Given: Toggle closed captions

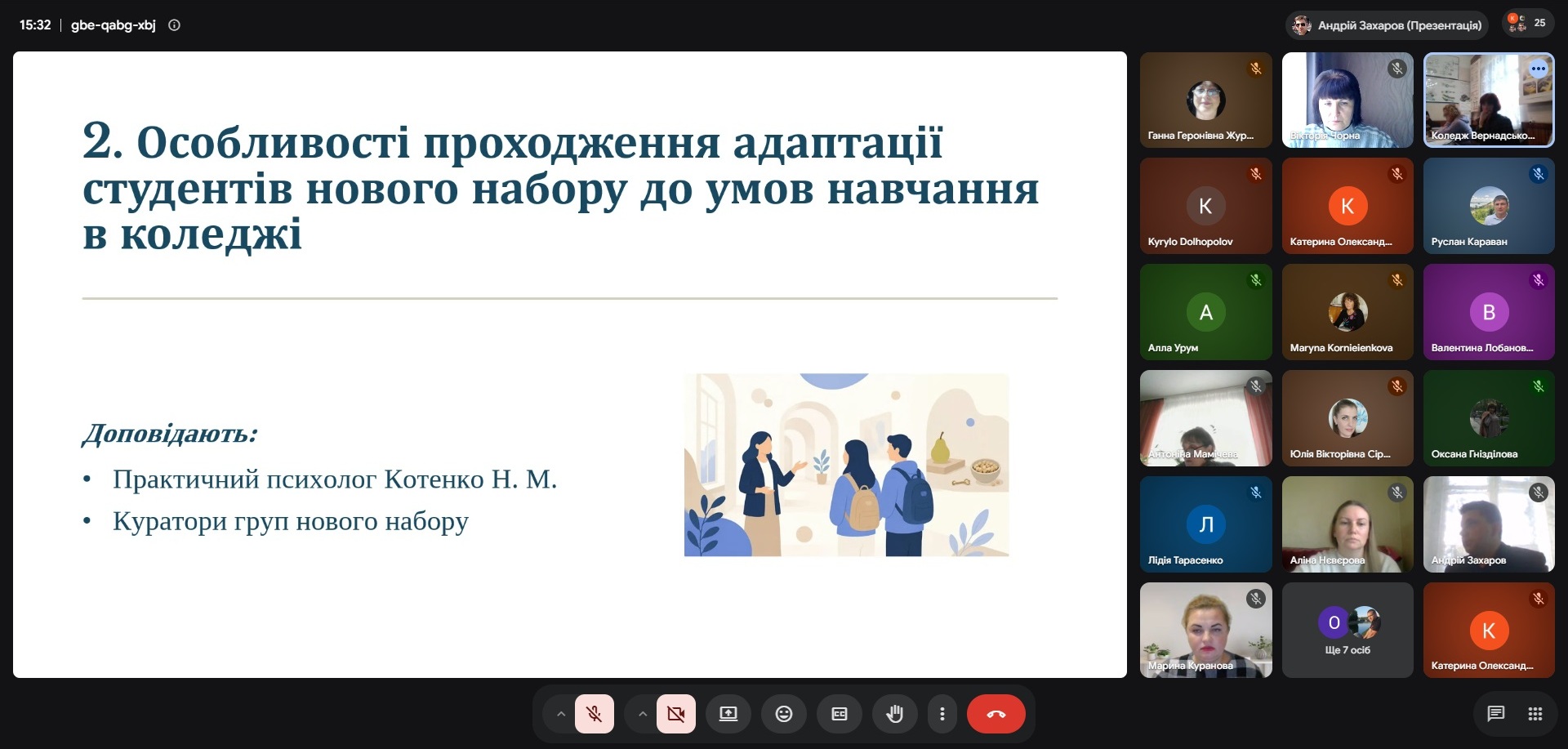Looking at the screenshot, I should (x=840, y=714).
